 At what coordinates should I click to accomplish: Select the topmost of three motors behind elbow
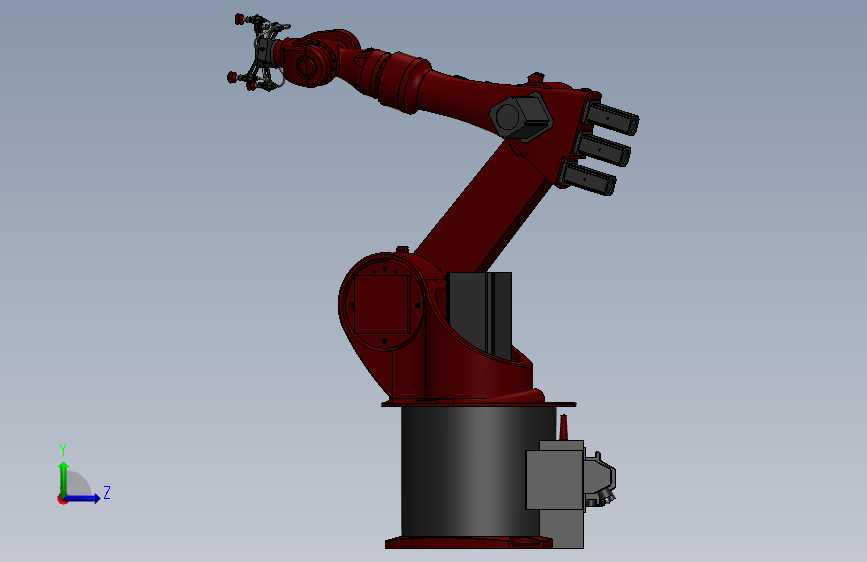pyautogui.click(x=612, y=118)
